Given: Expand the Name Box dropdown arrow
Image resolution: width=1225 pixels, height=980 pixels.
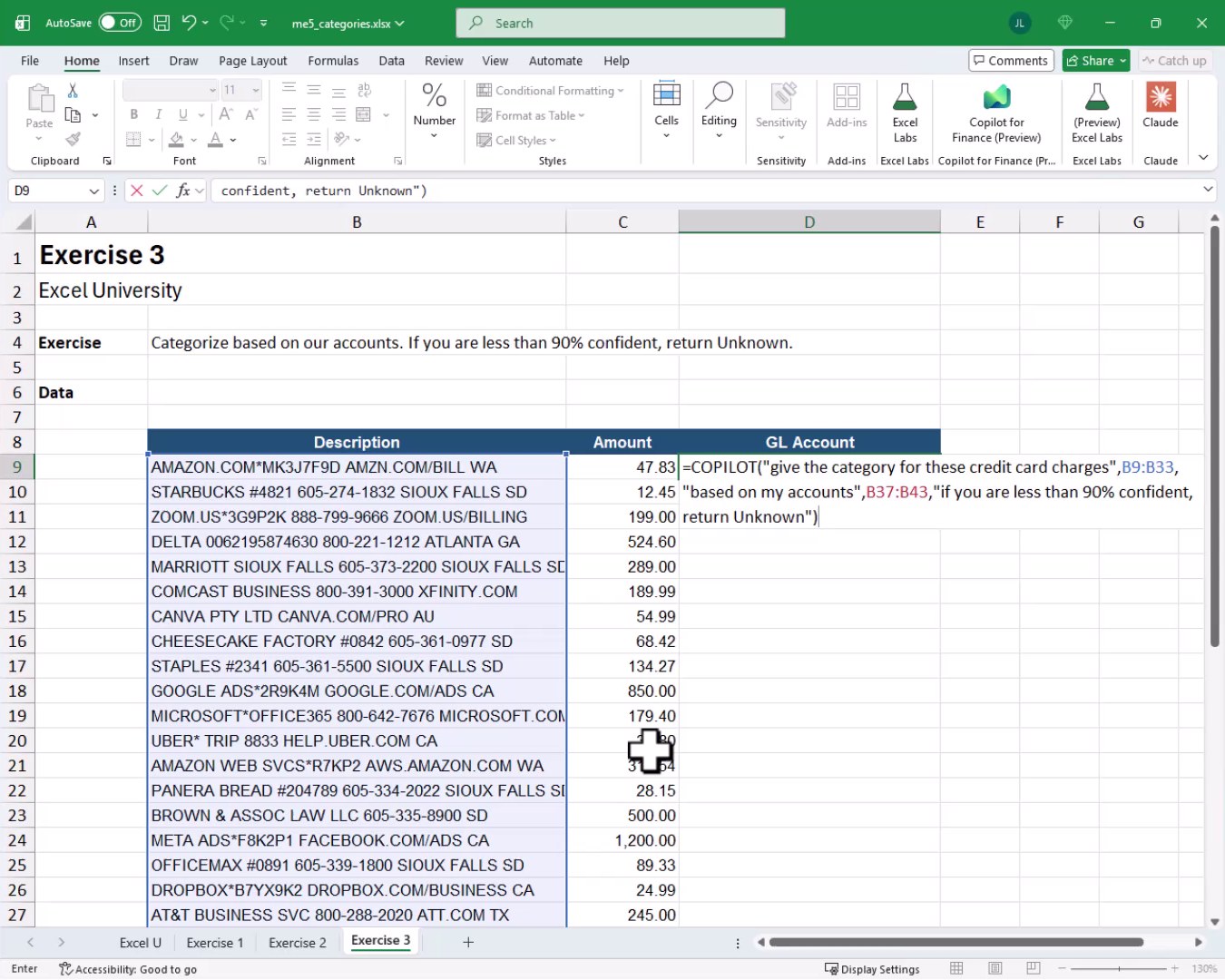Looking at the screenshot, I should tap(93, 191).
